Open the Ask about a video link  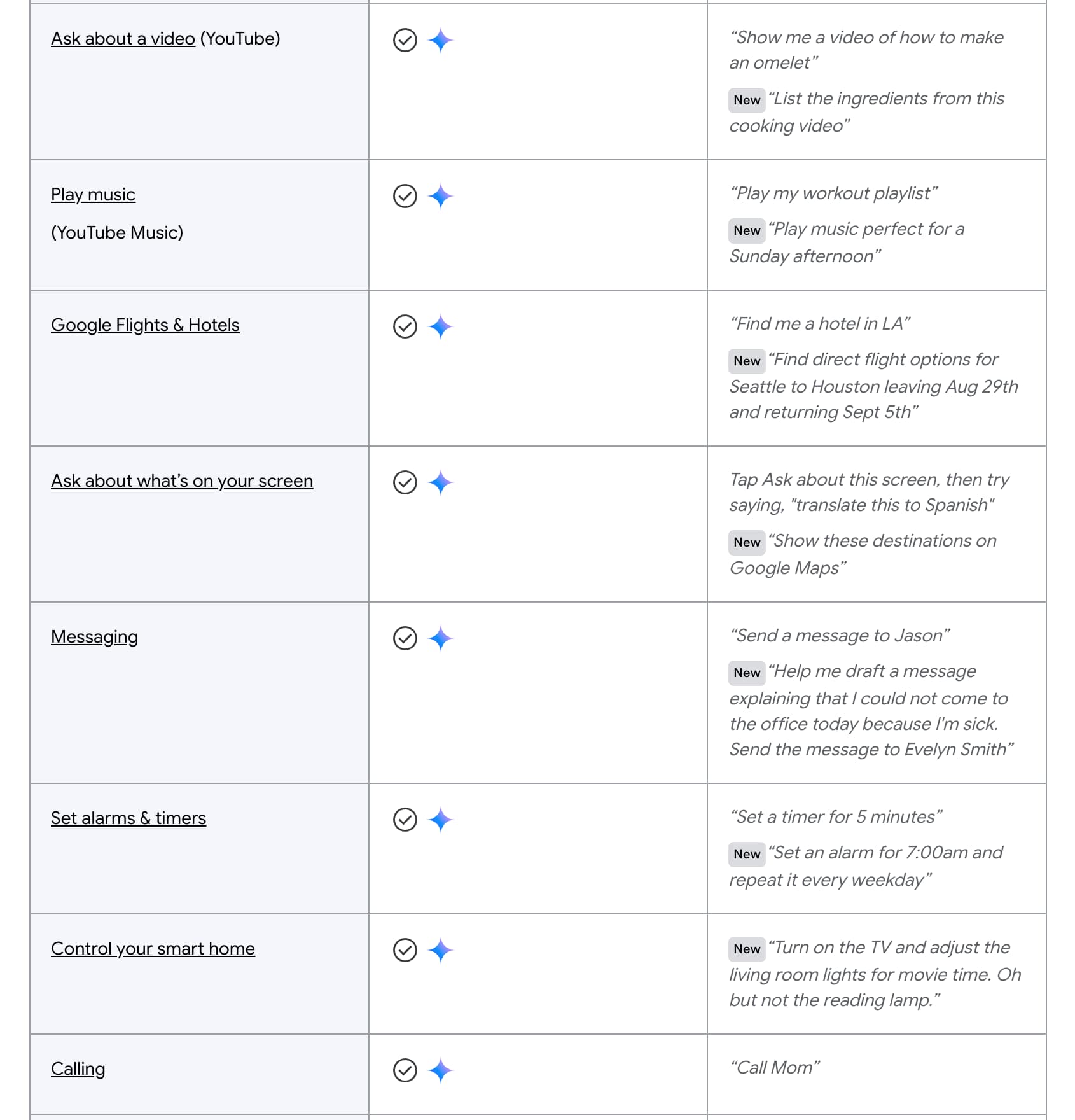[123, 39]
